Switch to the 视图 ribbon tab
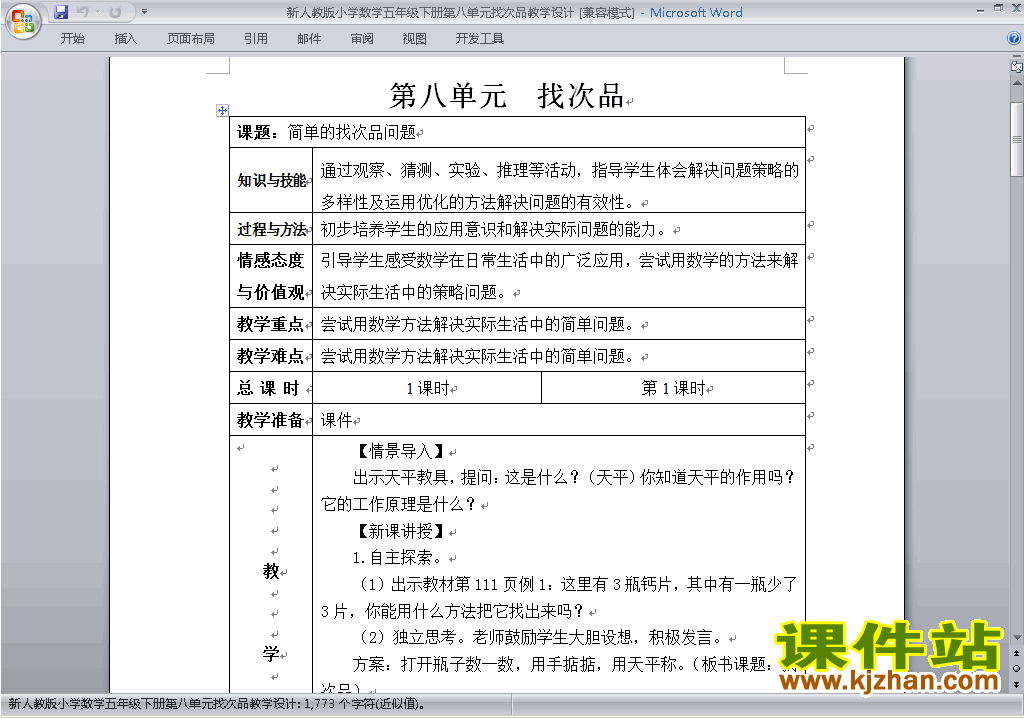Screen dimensions: 1024x718 click(415, 39)
